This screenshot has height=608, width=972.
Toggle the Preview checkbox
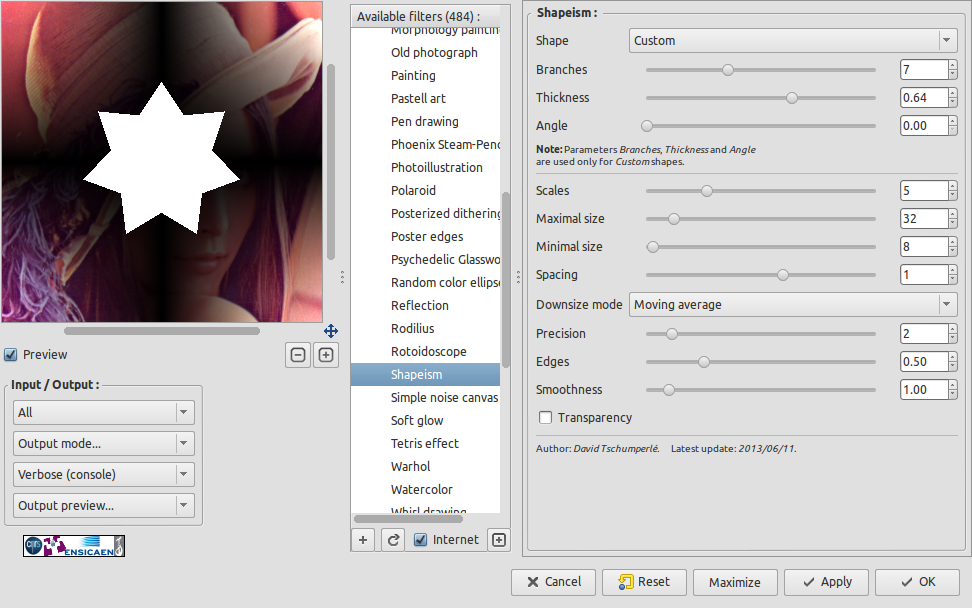coord(11,355)
